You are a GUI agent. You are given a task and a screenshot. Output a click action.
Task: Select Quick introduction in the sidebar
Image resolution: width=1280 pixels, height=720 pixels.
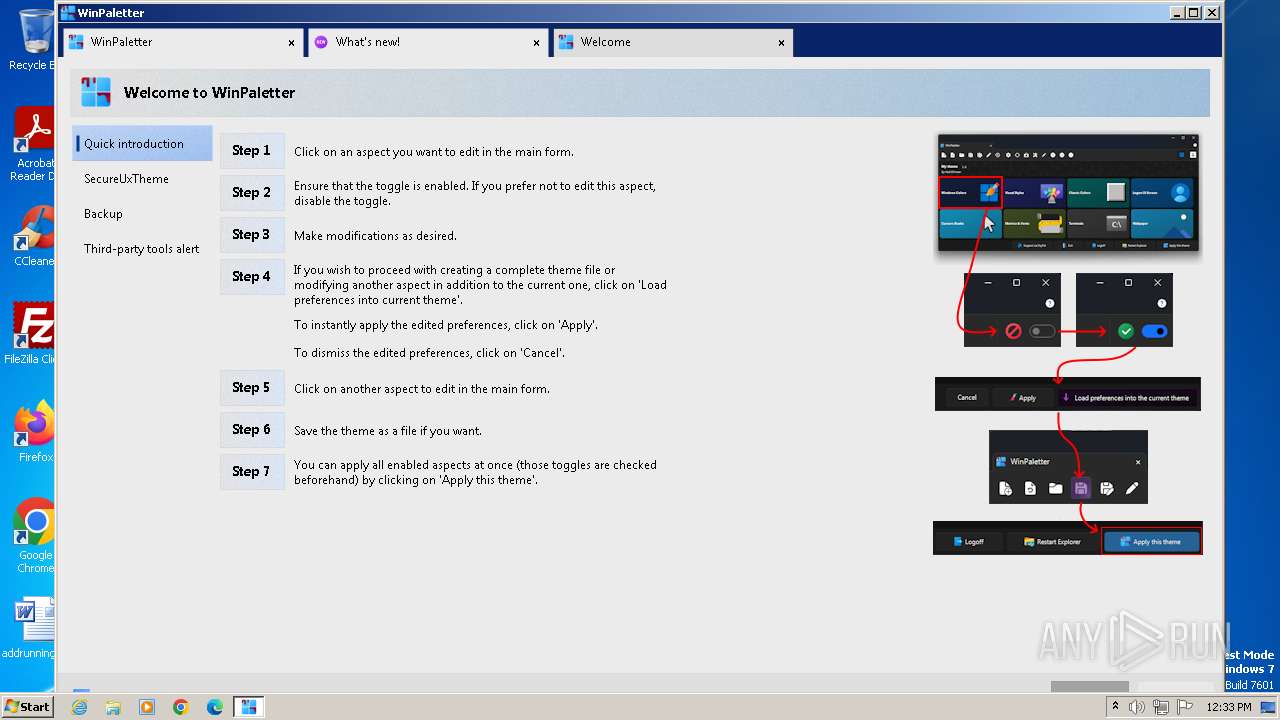(142, 143)
